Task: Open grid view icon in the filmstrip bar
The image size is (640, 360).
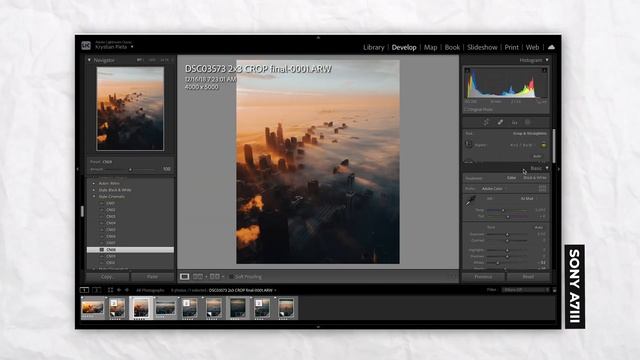Action: pyautogui.click(x=110, y=290)
